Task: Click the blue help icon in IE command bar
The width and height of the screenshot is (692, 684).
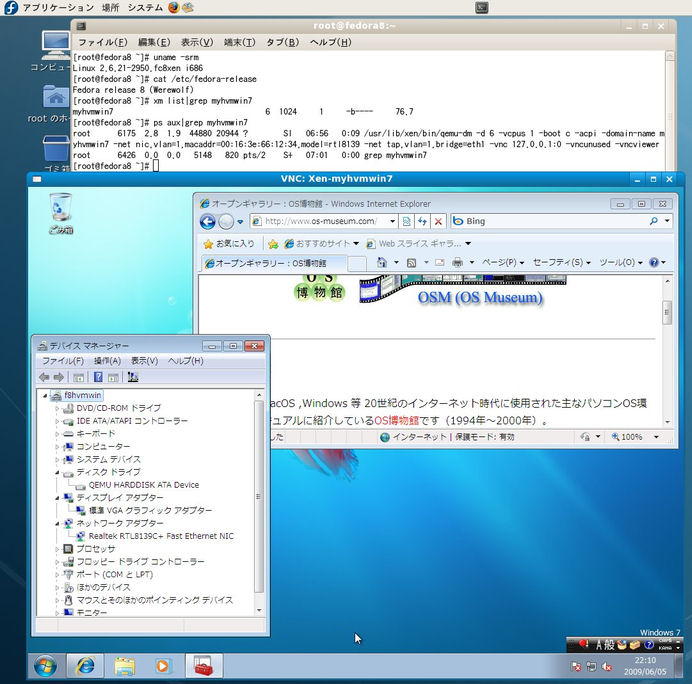Action: (x=654, y=262)
